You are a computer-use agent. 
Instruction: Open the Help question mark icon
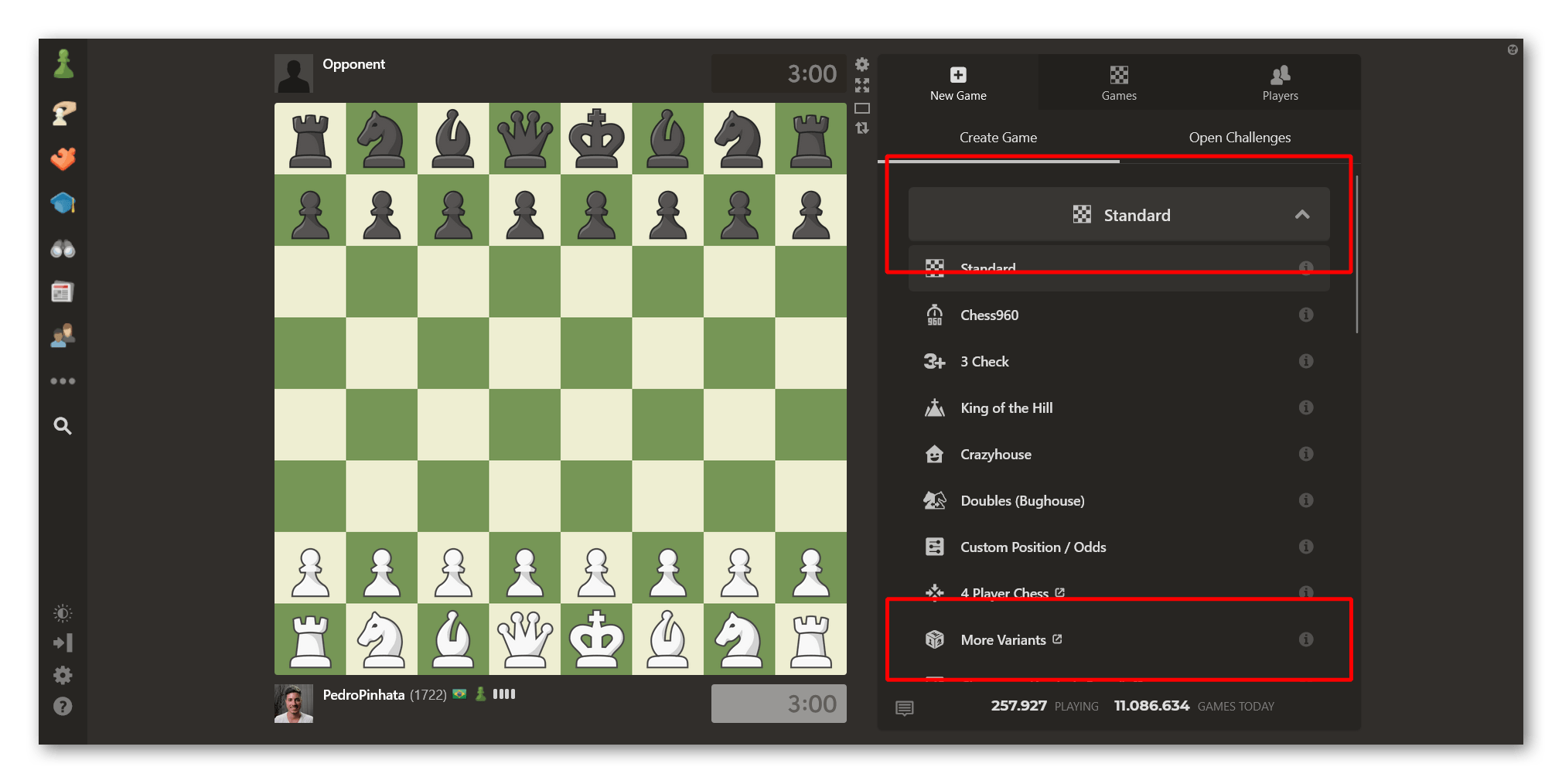[63, 707]
